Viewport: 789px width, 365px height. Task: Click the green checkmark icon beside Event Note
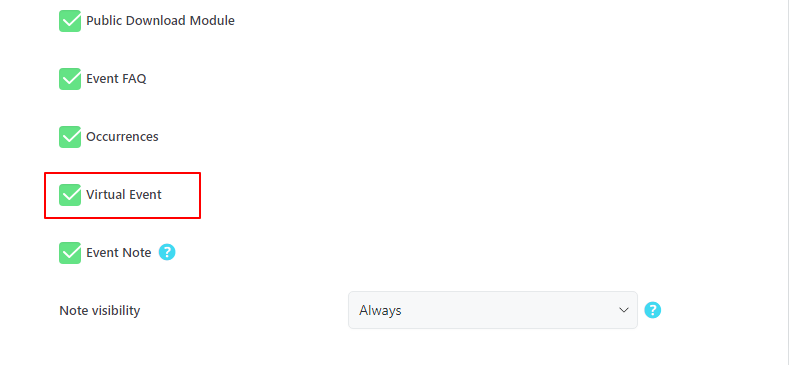(x=70, y=253)
